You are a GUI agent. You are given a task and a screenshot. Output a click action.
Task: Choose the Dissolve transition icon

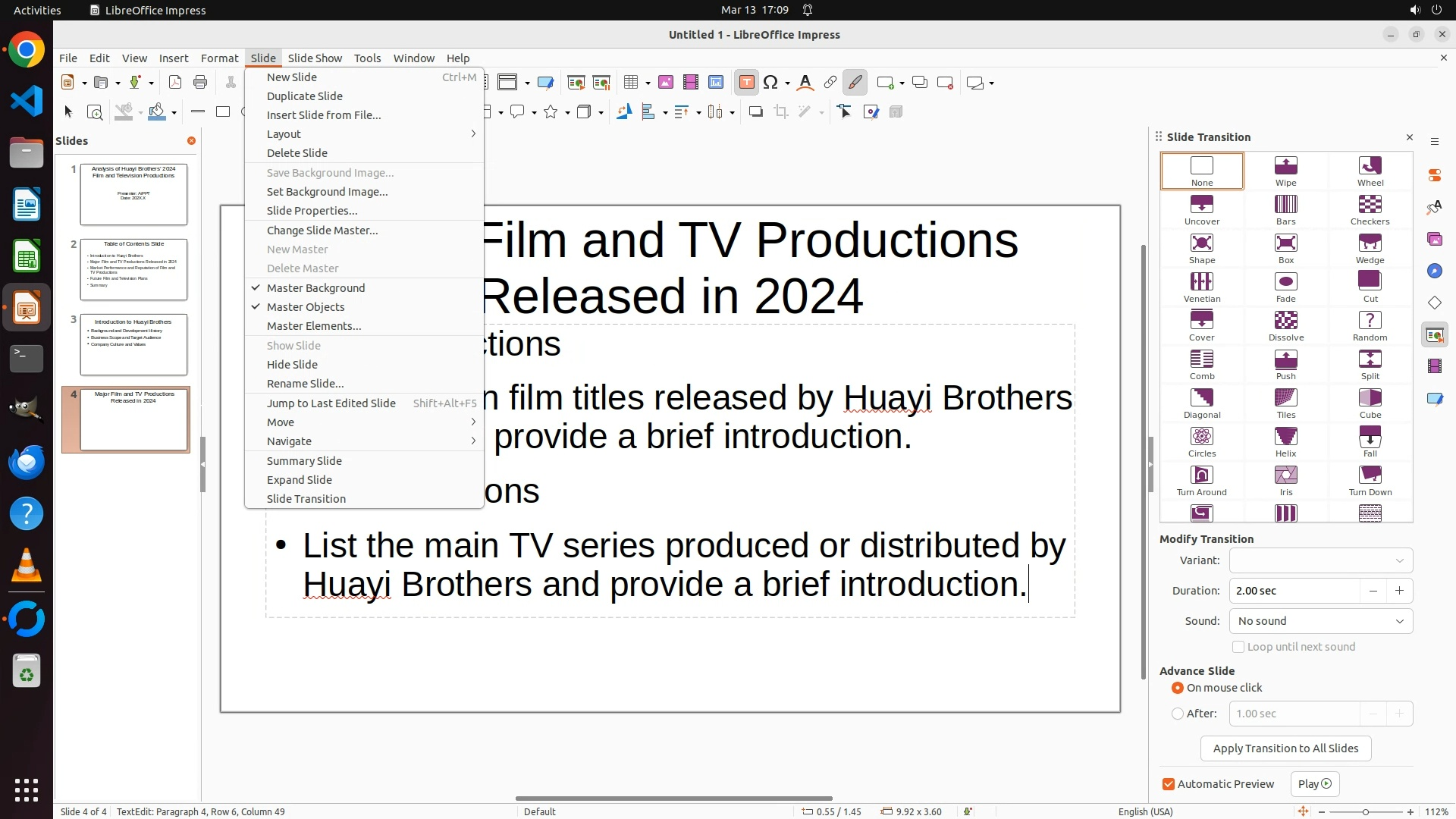click(1285, 325)
